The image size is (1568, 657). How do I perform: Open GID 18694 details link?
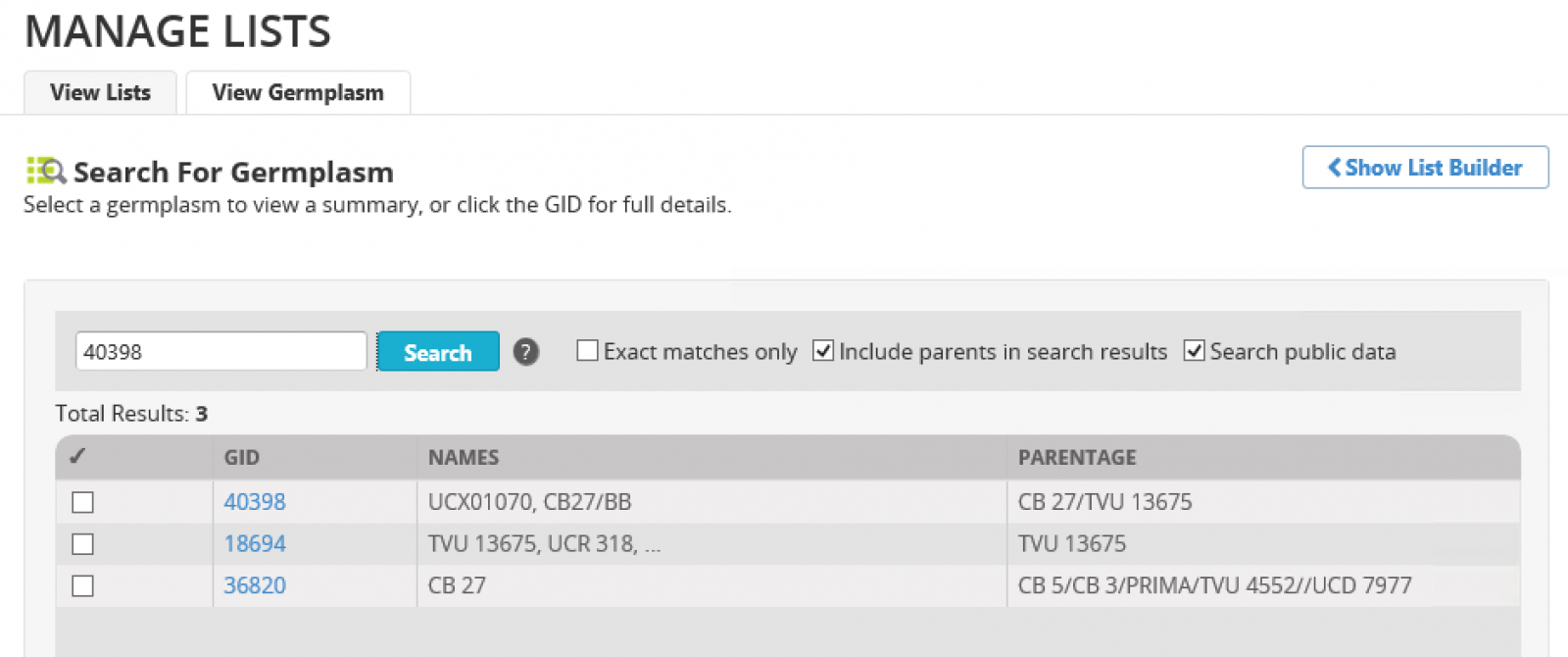[255, 544]
